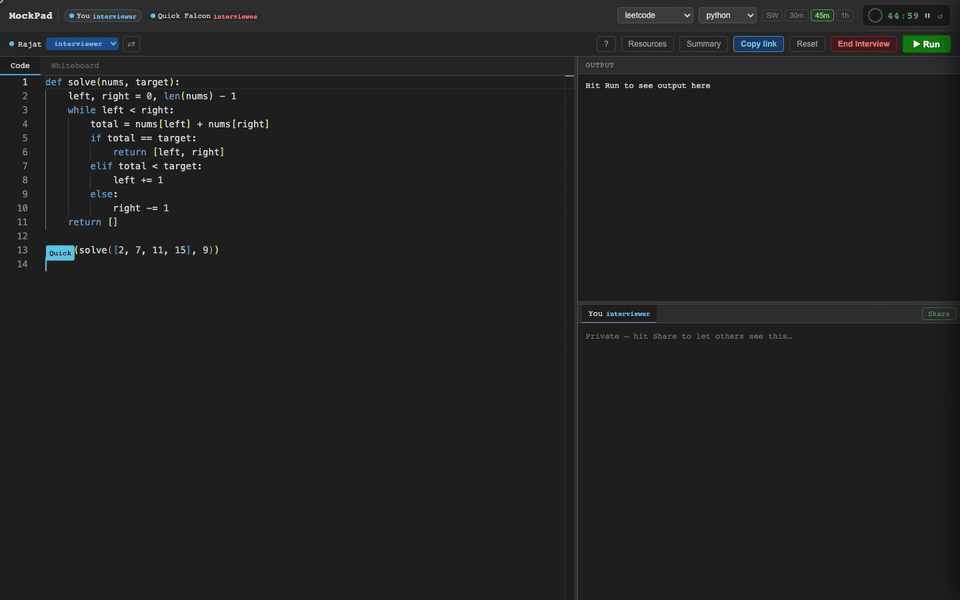Switch to the Whiteboard tab
The image size is (960, 600).
(75, 66)
